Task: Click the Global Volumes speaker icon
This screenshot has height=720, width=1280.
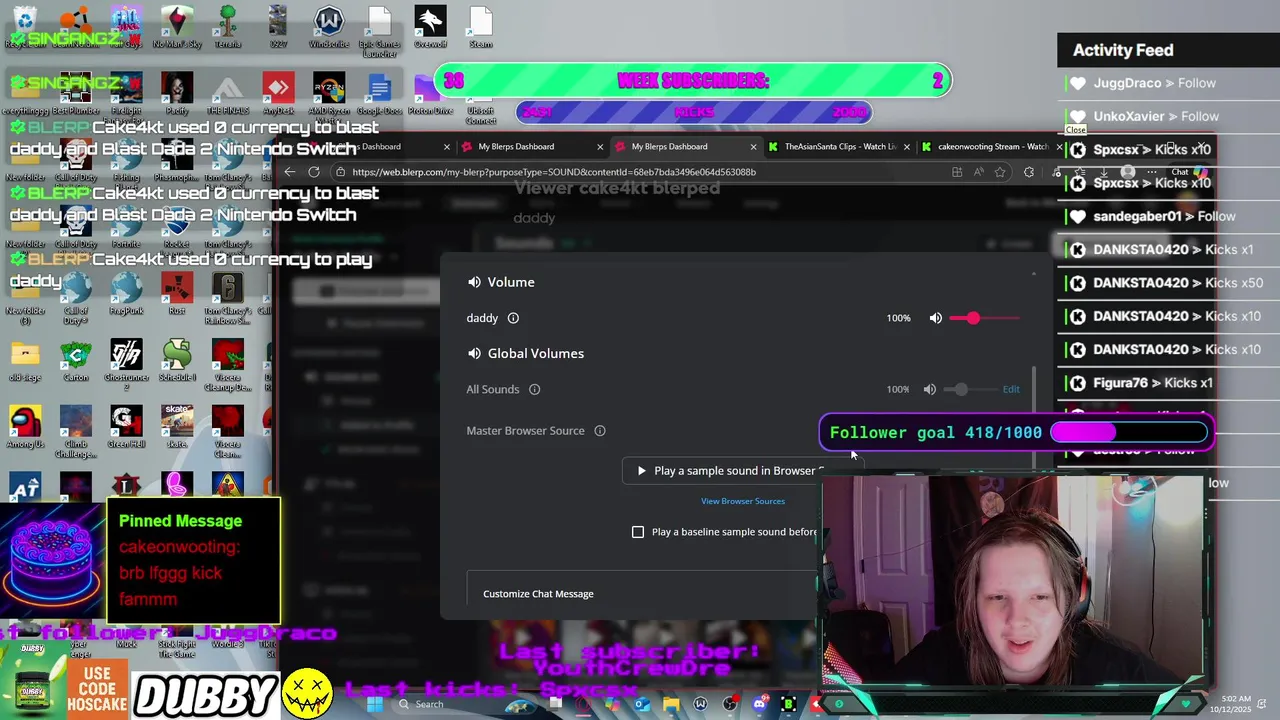Action: click(x=474, y=353)
